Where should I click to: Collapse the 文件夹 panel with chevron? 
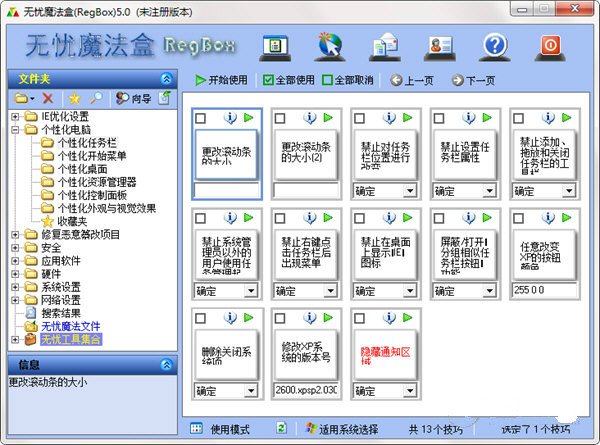click(x=166, y=79)
